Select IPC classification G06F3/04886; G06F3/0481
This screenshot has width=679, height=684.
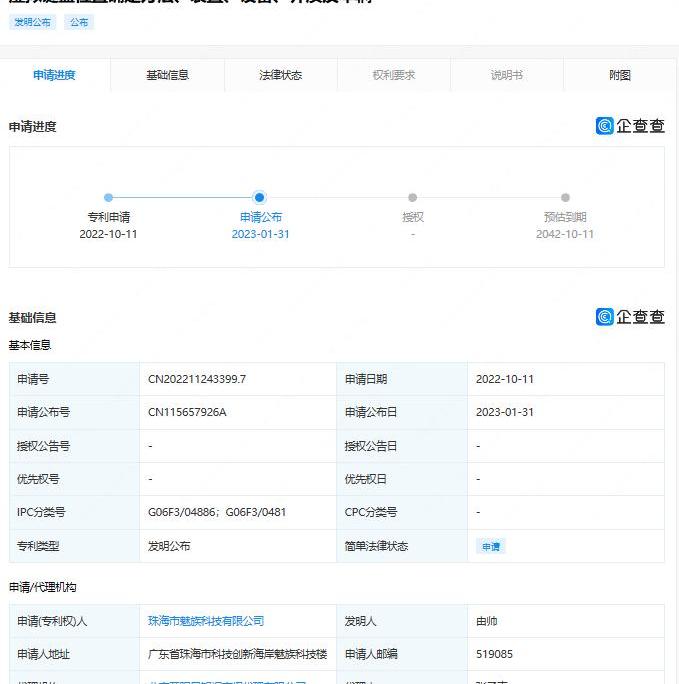point(217,512)
